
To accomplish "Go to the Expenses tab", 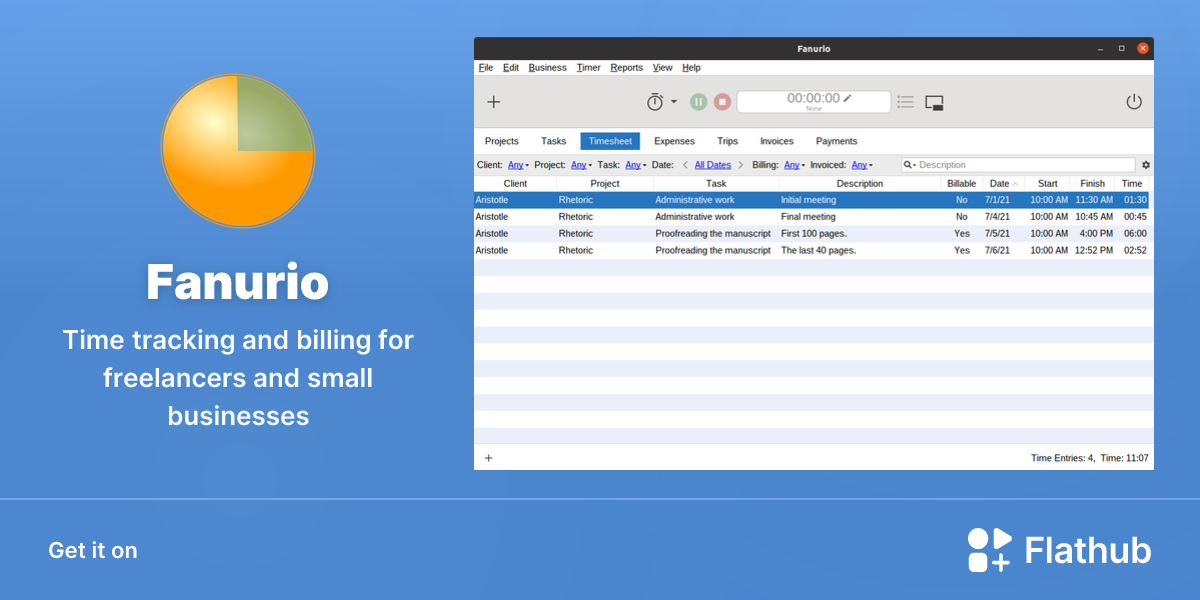I will (674, 141).
